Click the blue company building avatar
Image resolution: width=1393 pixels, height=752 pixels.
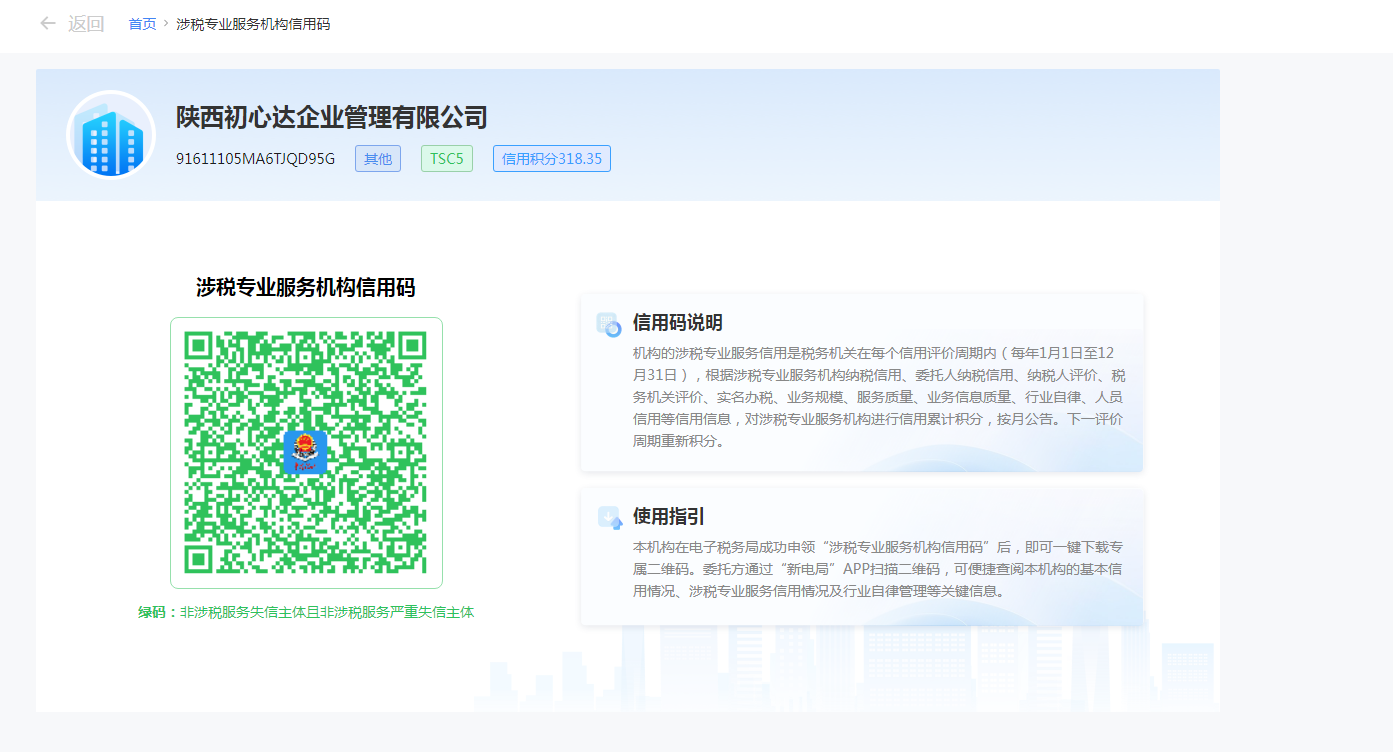[111, 135]
